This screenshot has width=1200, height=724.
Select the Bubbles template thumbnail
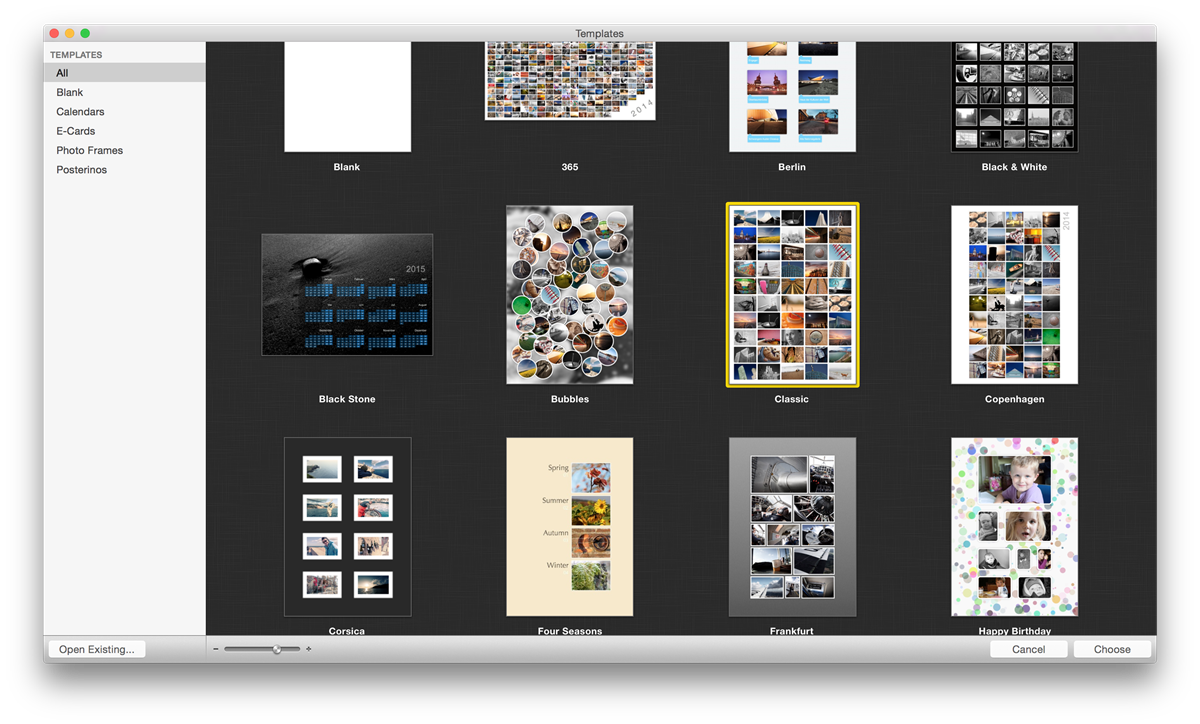(570, 295)
